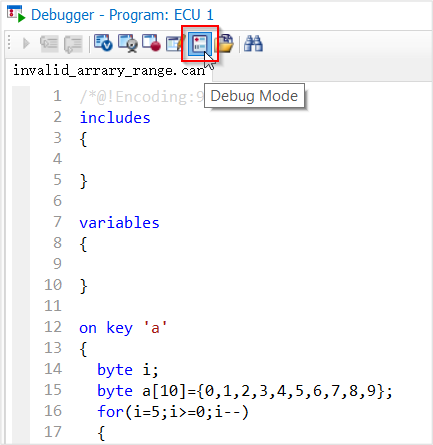Click the toolbar grip handle dots

point(9,43)
